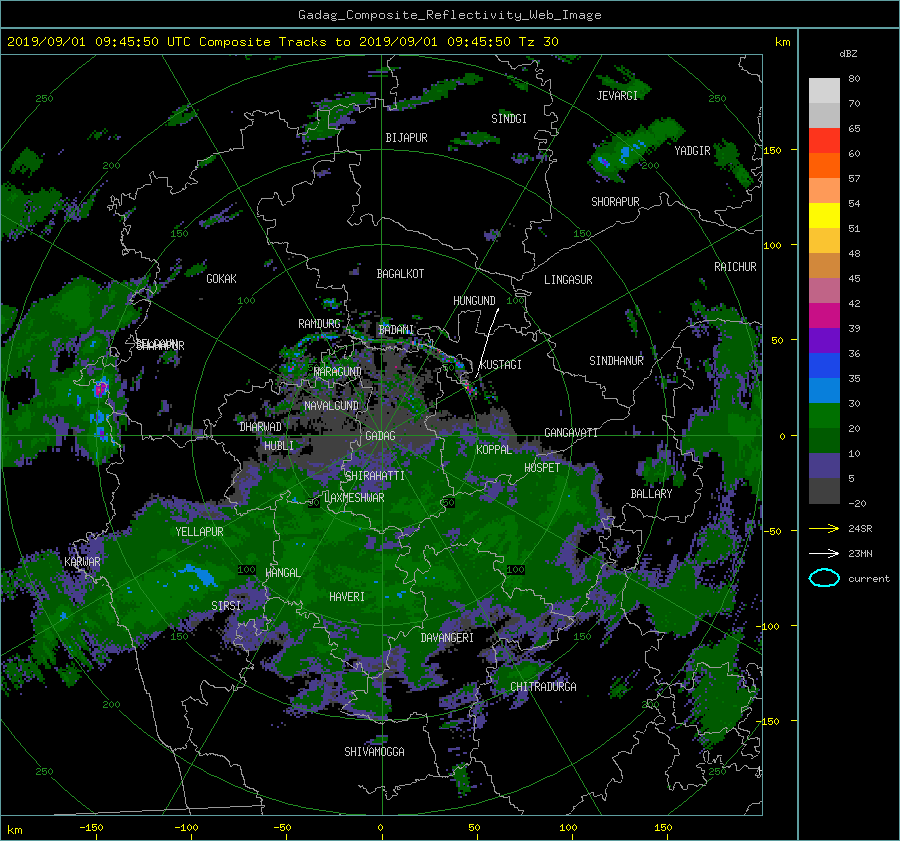Click the HANGAL city label
The image size is (900, 841).
283,573
